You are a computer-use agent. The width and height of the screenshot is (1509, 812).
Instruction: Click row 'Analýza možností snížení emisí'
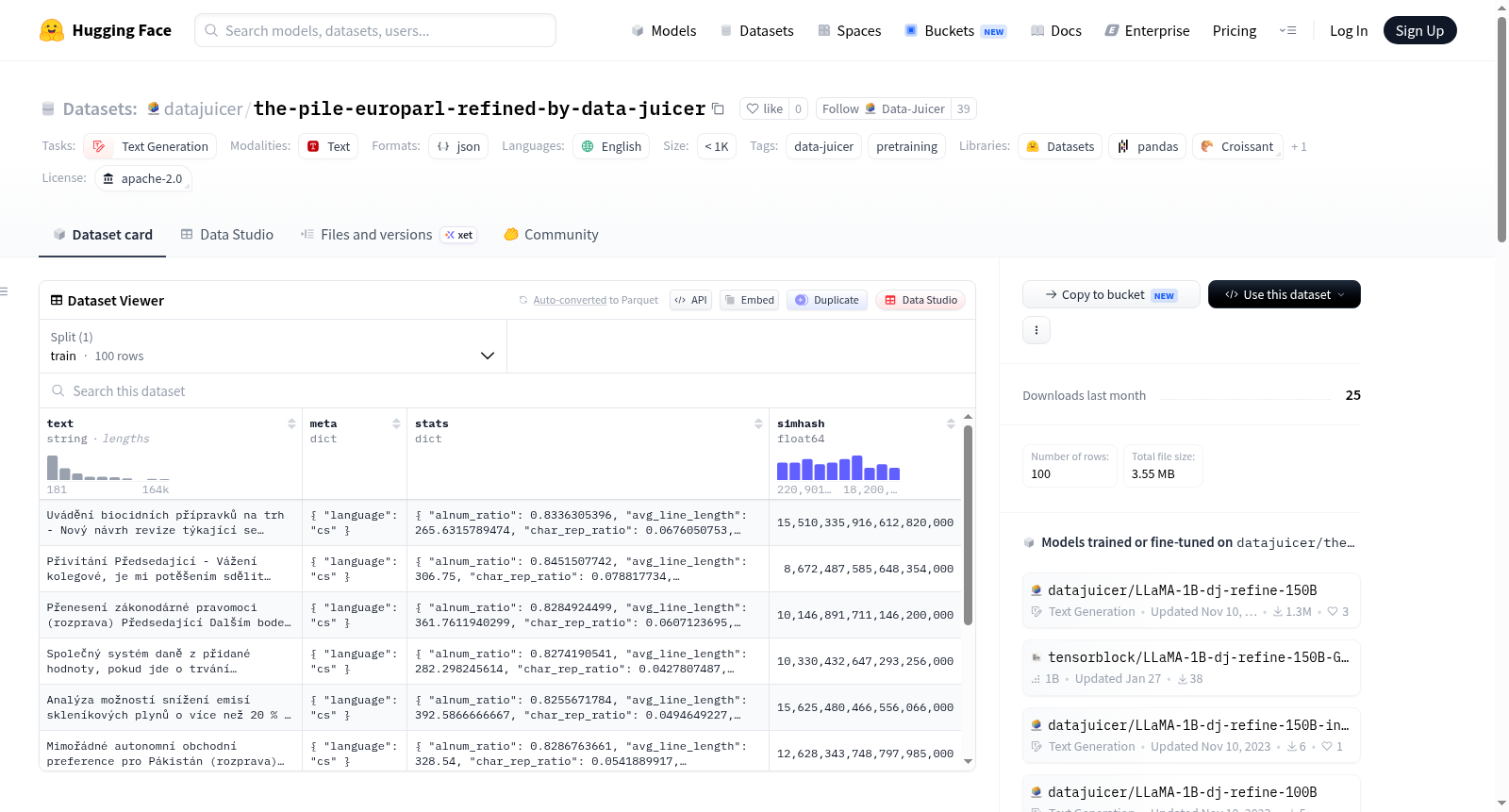point(500,707)
